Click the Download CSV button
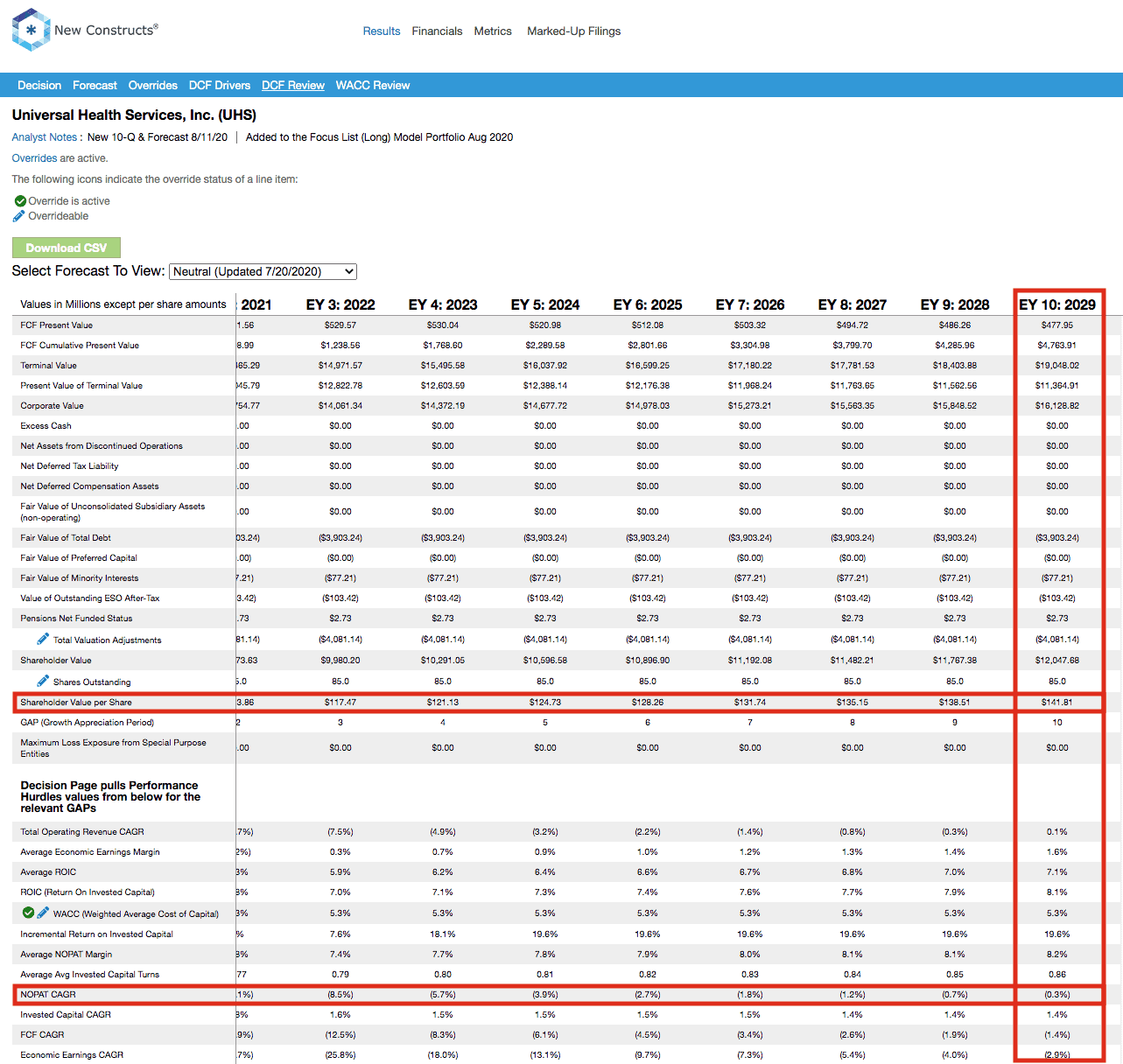The width and height of the screenshot is (1123, 1064). click(x=67, y=248)
